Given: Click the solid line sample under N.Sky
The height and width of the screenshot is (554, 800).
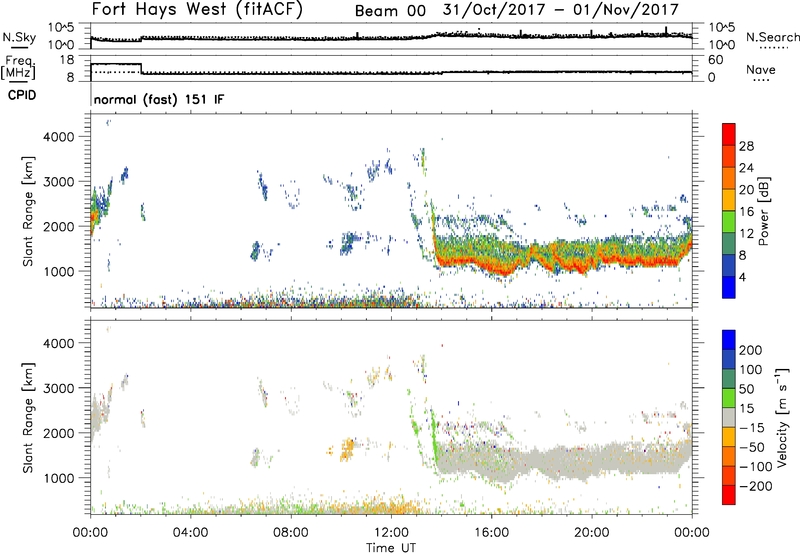Looking at the screenshot, I should (19, 47).
